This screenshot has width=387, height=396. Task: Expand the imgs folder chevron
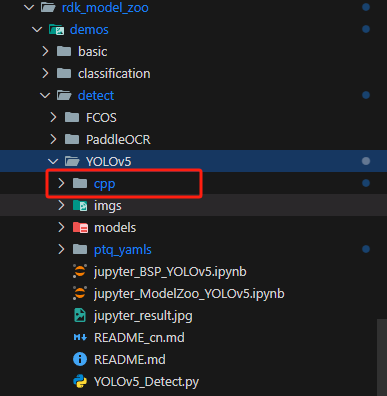(x=61, y=205)
